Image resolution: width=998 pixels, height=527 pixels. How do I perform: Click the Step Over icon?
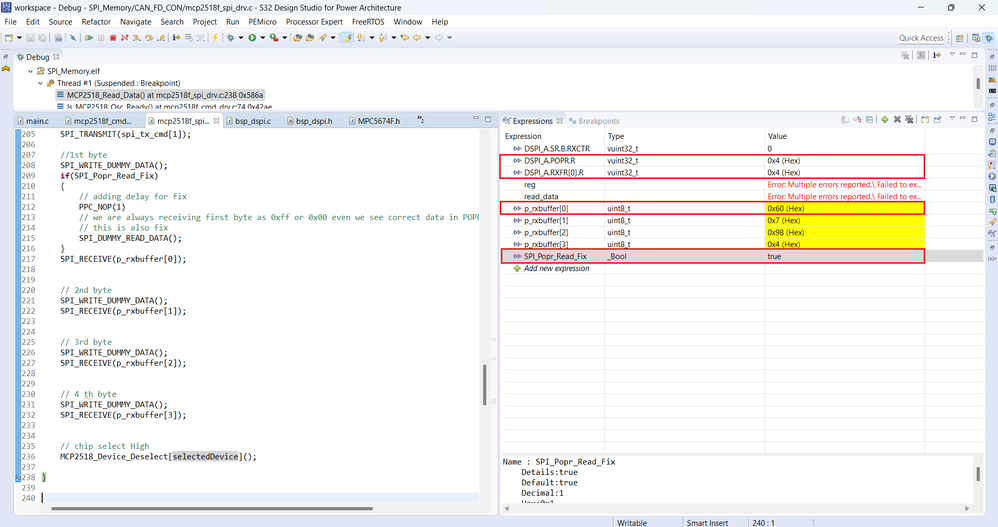pyautogui.click(x=149, y=38)
